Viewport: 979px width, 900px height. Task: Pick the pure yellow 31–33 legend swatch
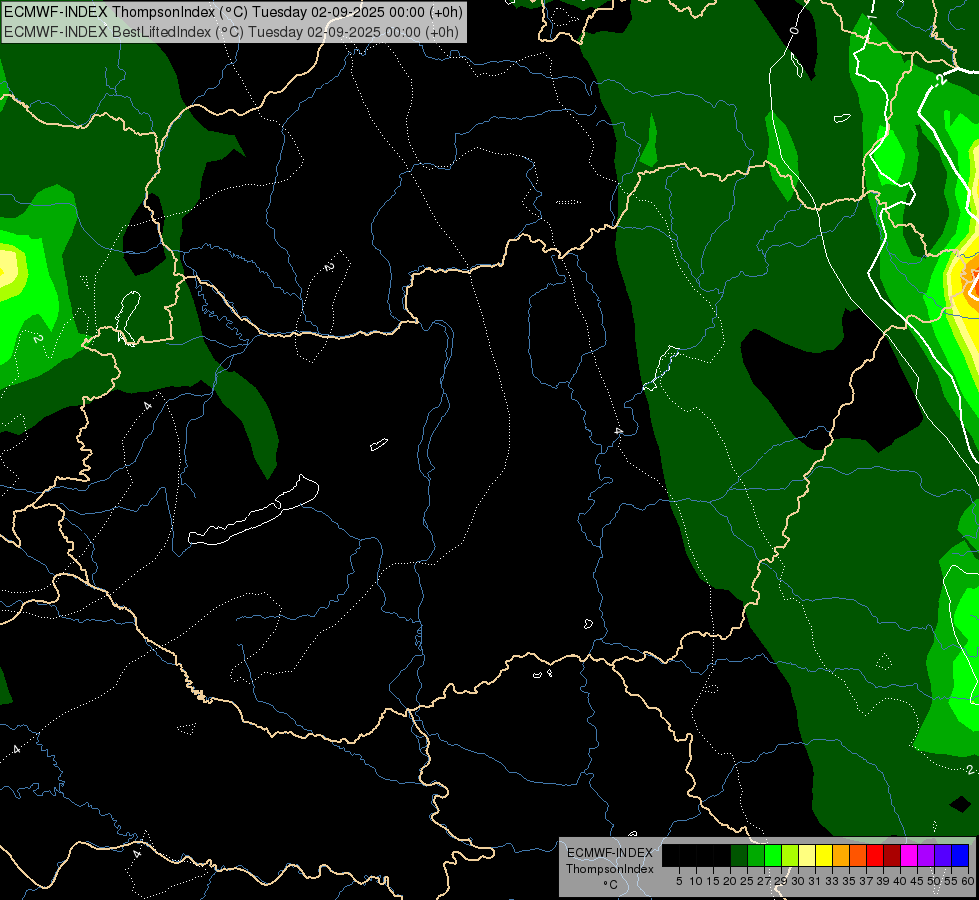[x=824, y=855]
